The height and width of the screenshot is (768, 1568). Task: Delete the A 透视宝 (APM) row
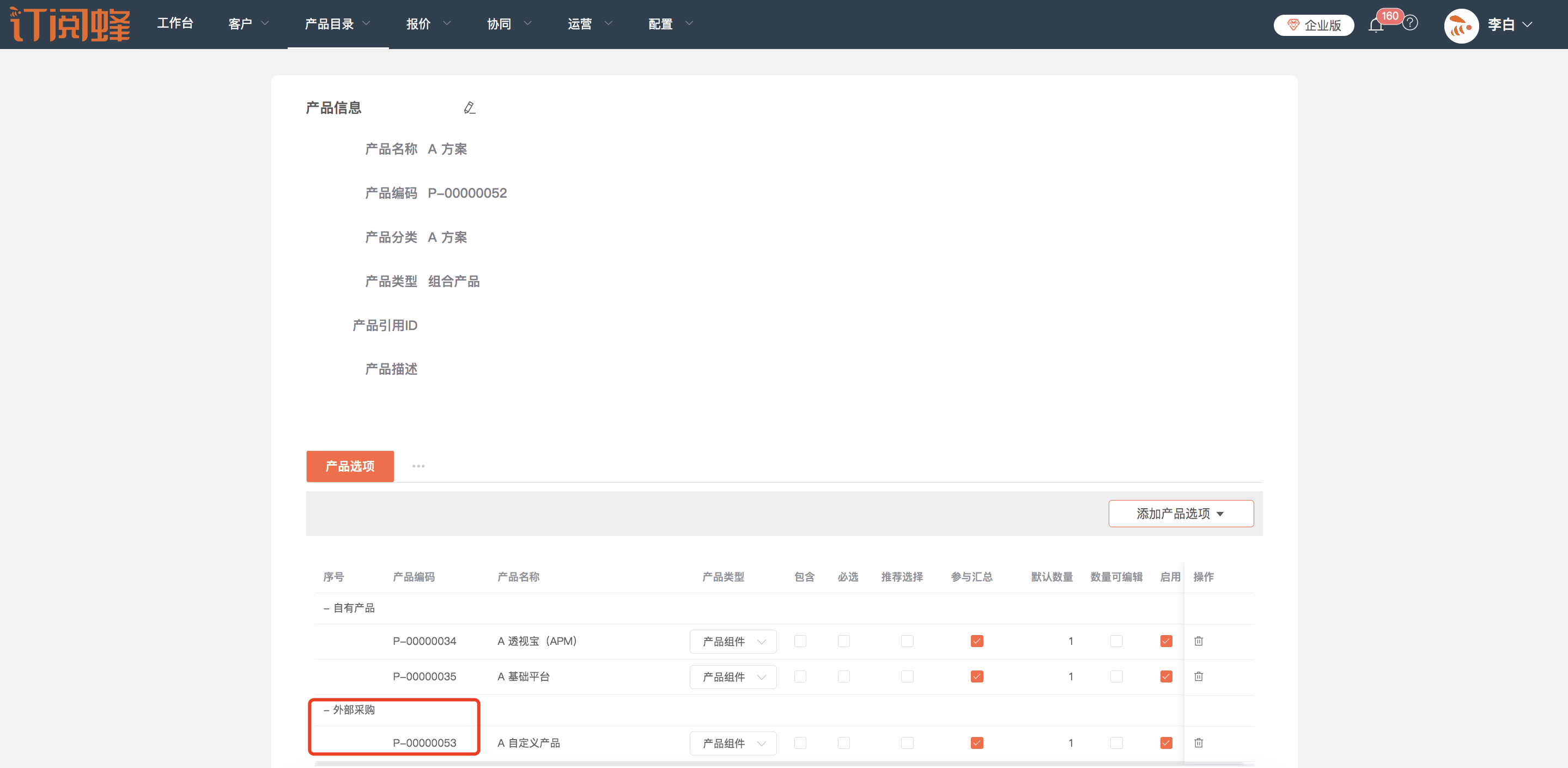point(1198,641)
